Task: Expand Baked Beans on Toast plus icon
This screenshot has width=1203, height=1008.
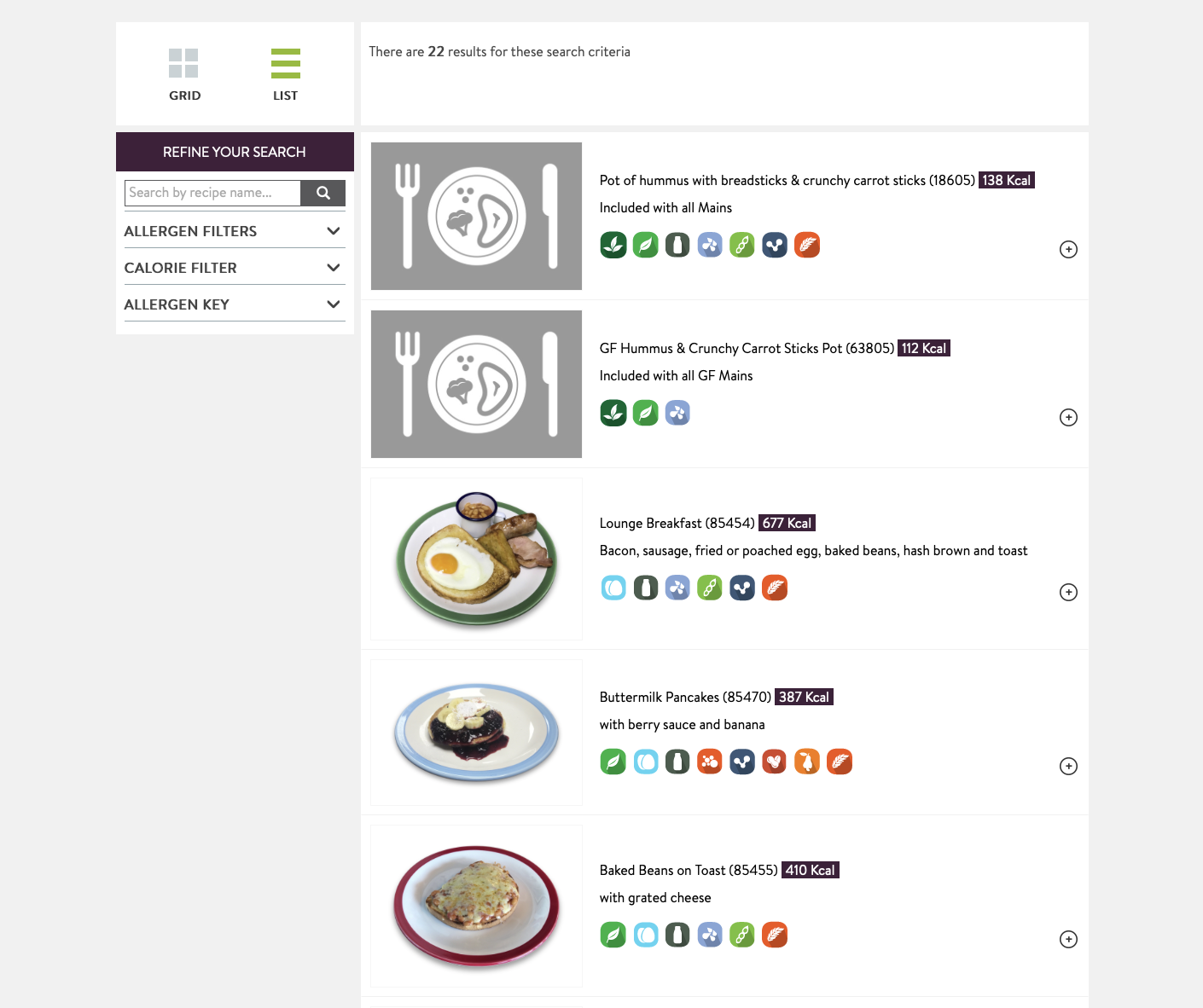Action: coord(1068,939)
